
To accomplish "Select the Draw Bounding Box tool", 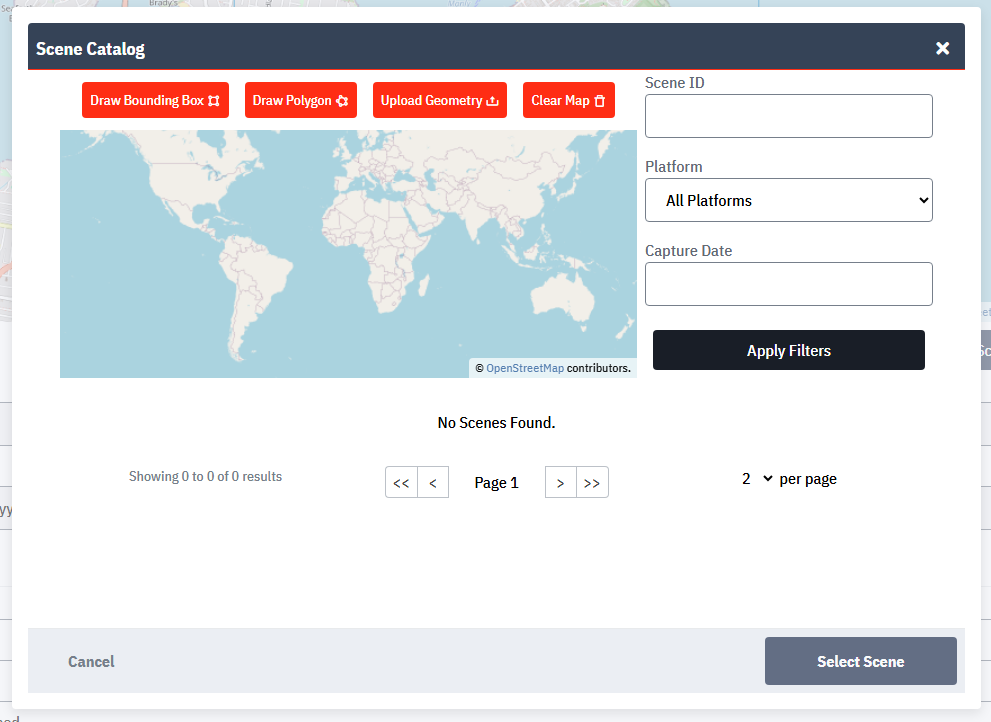I will [x=155, y=100].
